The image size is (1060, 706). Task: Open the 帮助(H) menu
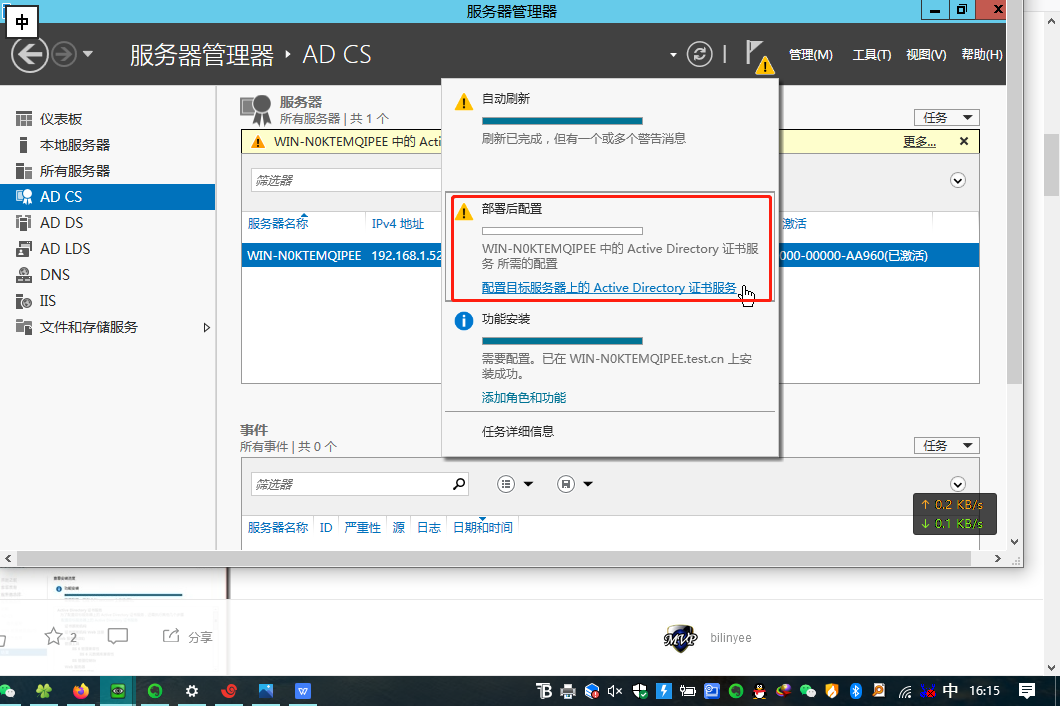coord(982,55)
